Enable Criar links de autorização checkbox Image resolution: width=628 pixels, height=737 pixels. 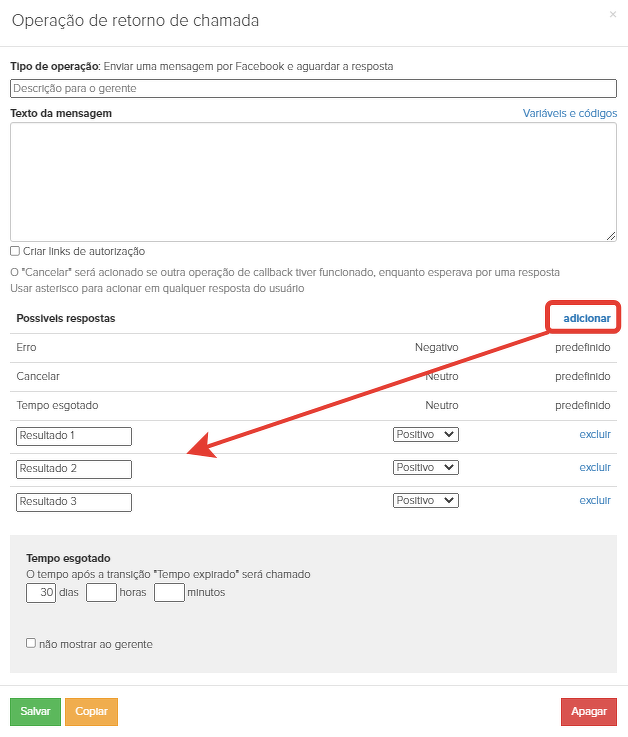pyautogui.click(x=15, y=251)
